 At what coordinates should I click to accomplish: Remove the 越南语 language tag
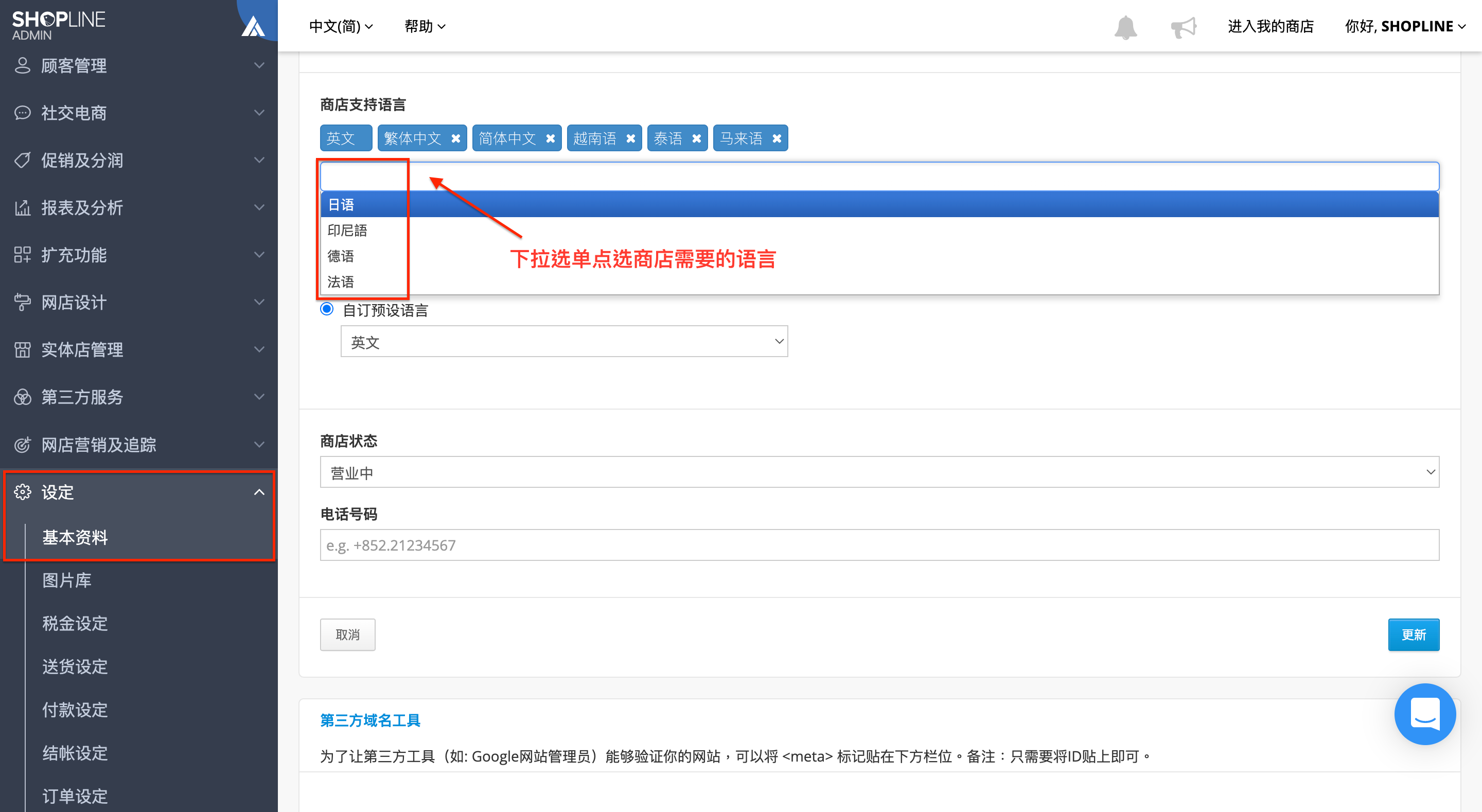point(630,139)
